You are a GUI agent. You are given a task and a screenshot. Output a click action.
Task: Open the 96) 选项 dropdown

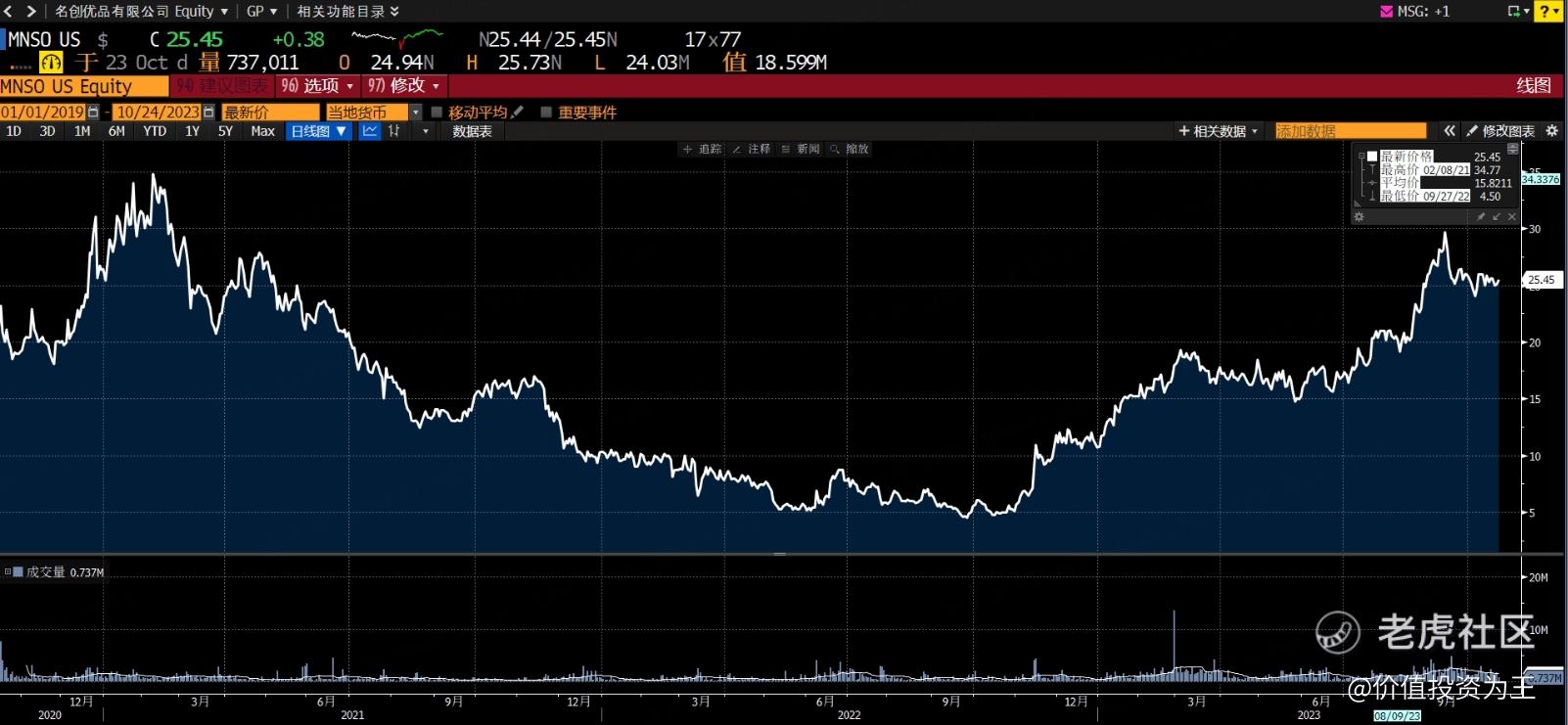316,86
